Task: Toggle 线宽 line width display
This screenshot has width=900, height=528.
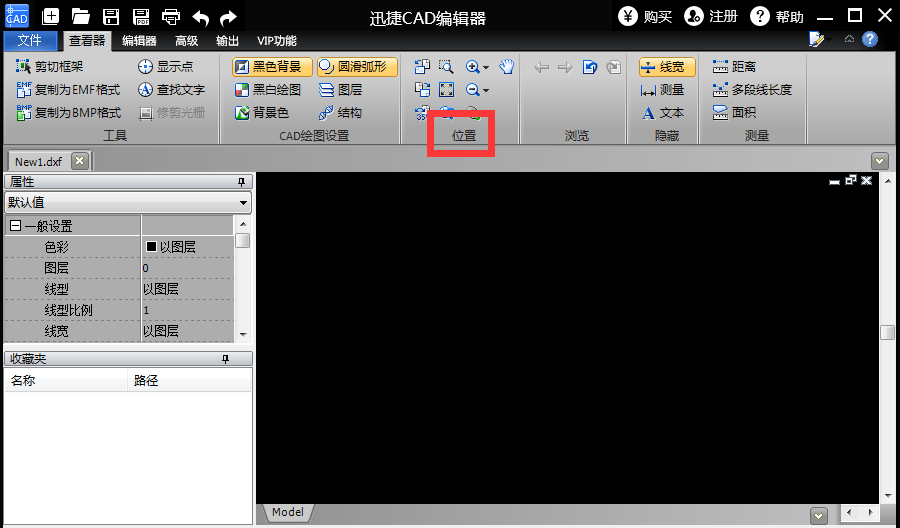Action: pos(667,67)
